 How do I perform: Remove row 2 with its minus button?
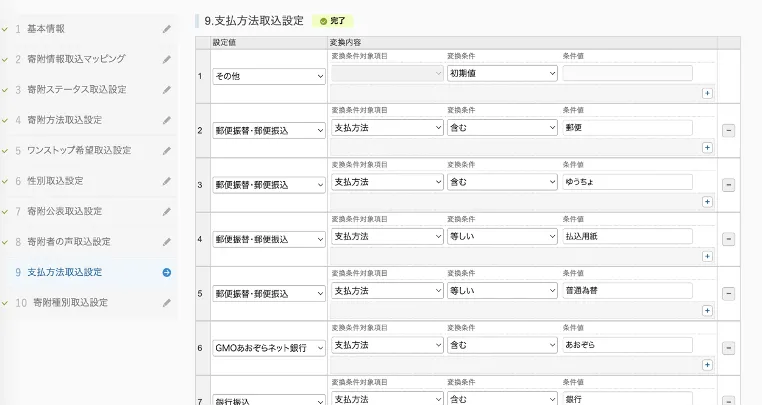click(727, 130)
